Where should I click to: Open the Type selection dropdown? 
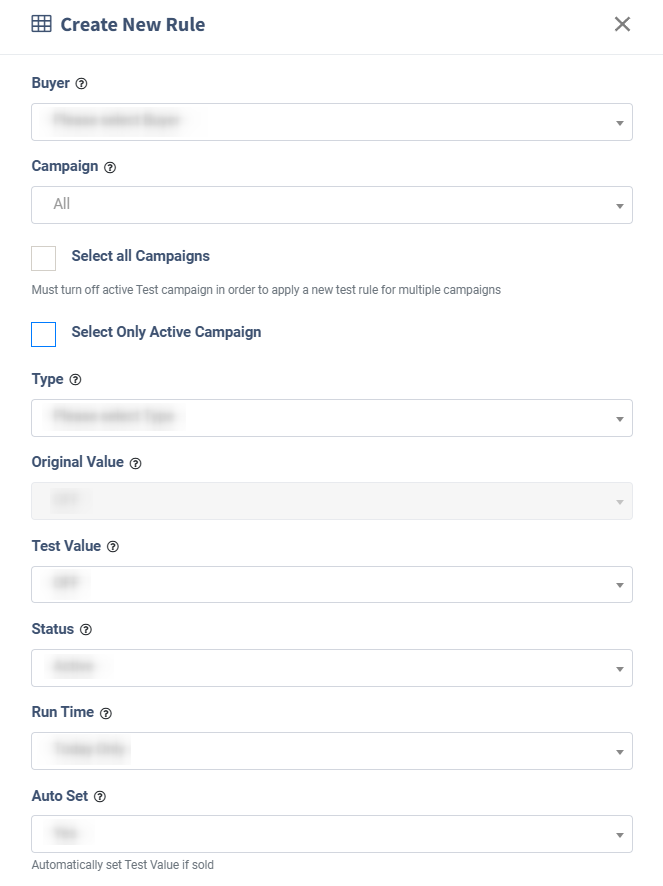point(332,418)
